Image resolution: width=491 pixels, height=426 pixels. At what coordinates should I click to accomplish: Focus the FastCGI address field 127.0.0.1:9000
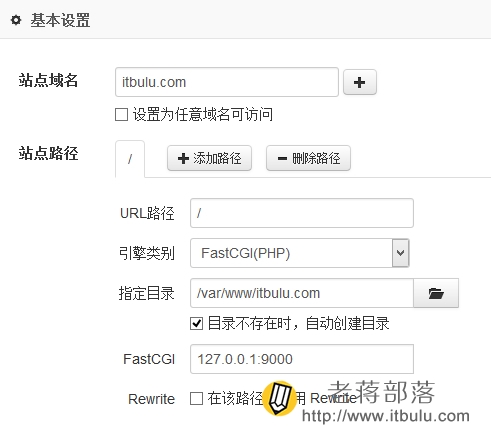click(302, 359)
